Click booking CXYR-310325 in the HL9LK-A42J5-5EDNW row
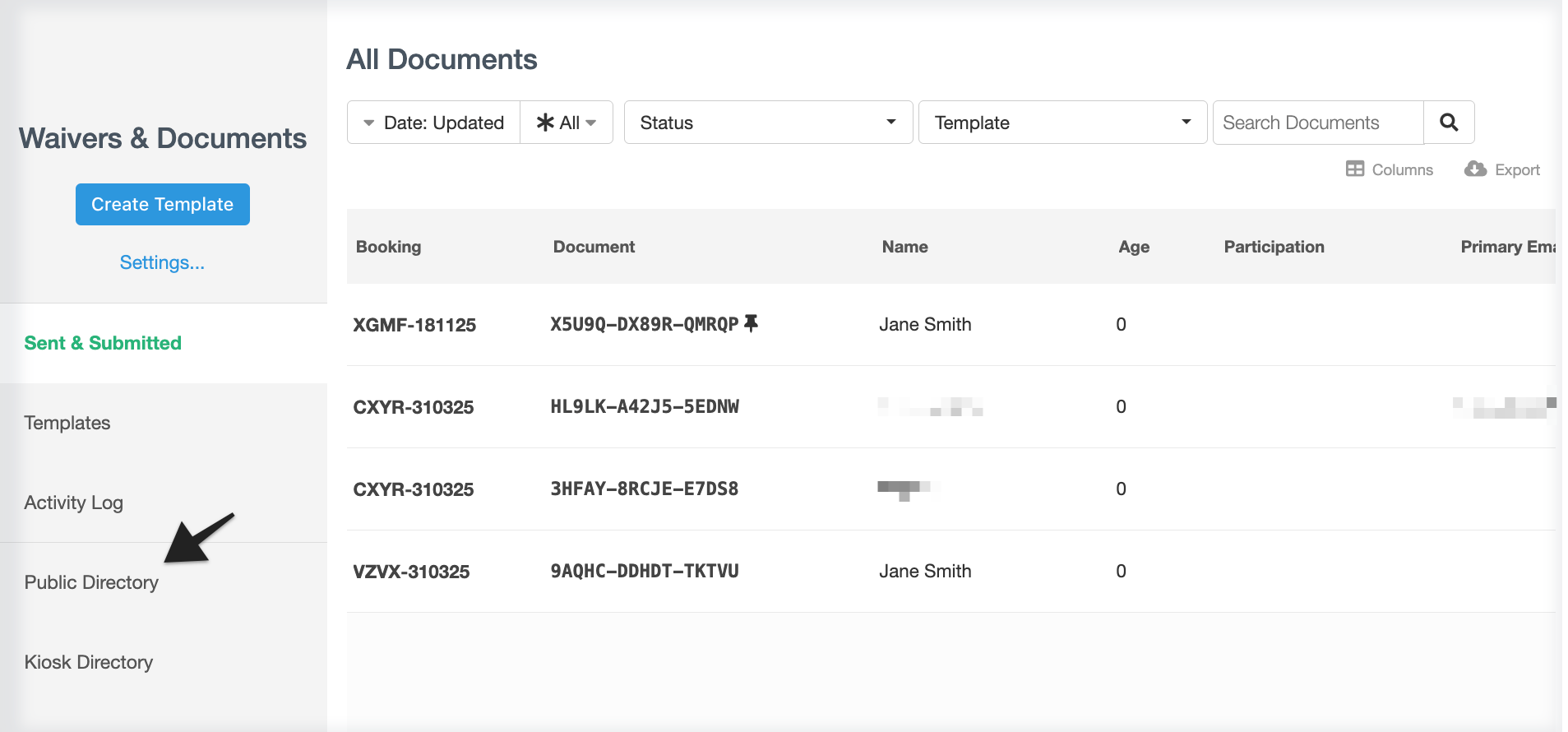 414,407
